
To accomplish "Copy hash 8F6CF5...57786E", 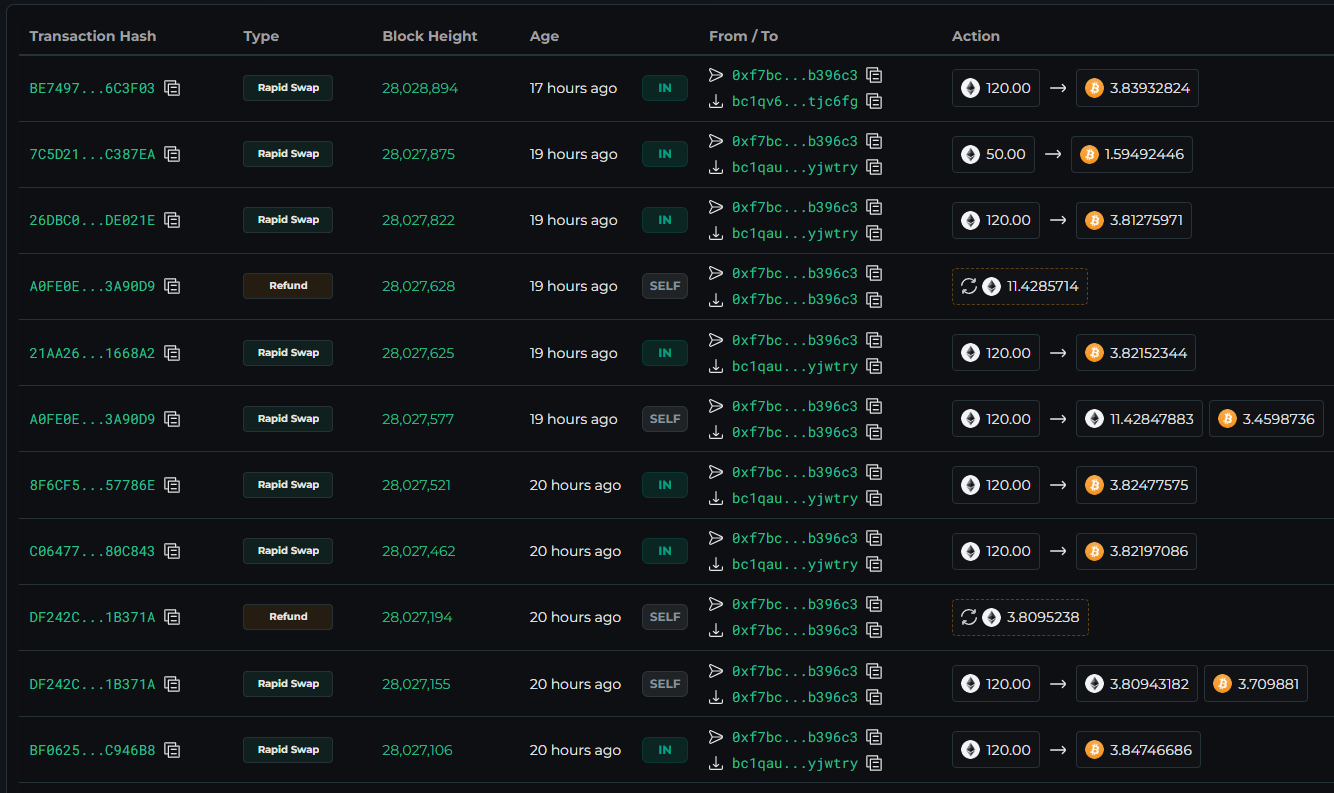I will [172, 485].
